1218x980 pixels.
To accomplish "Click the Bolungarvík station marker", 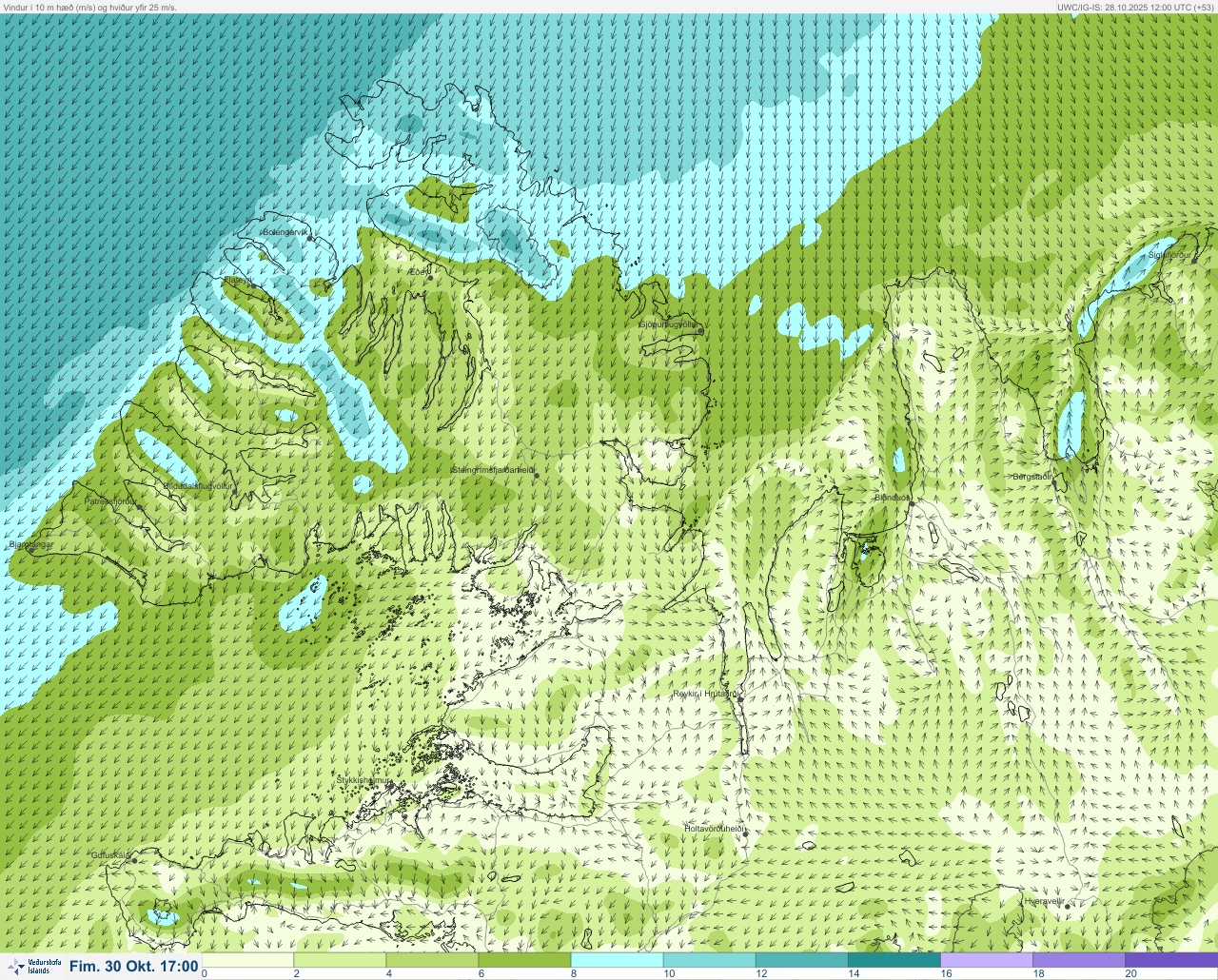I will pos(310,238).
